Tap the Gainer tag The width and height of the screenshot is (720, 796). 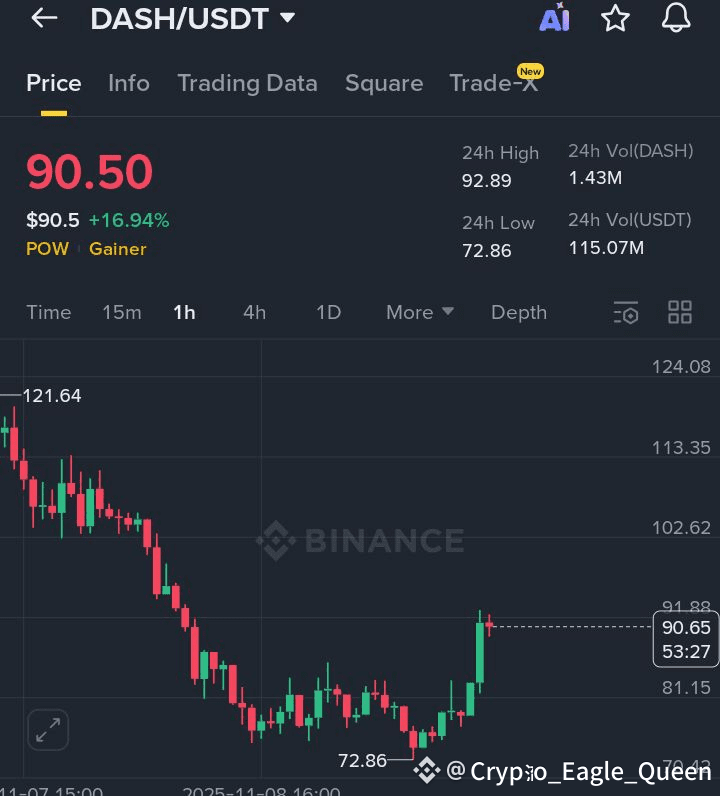click(x=118, y=249)
